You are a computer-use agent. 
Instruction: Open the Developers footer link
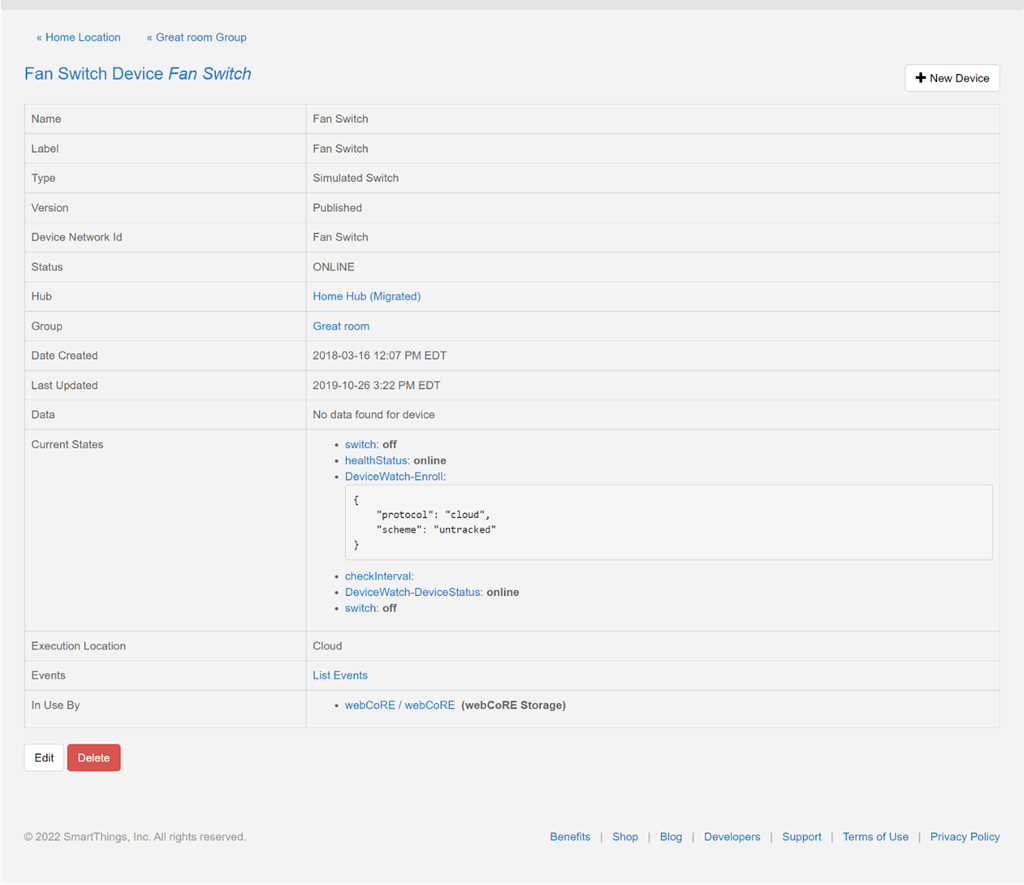point(732,837)
